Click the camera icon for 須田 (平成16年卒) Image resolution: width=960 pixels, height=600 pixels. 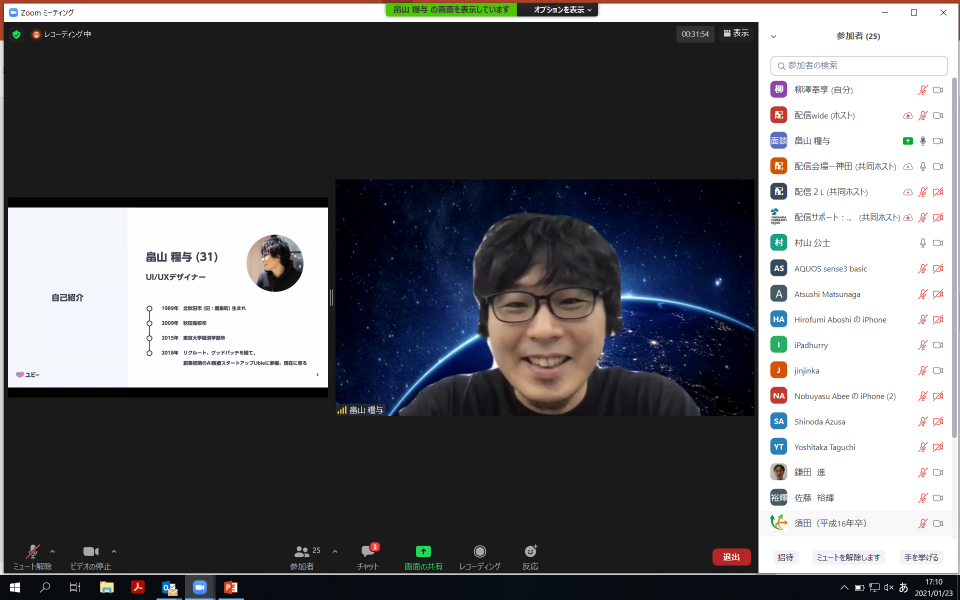point(938,523)
